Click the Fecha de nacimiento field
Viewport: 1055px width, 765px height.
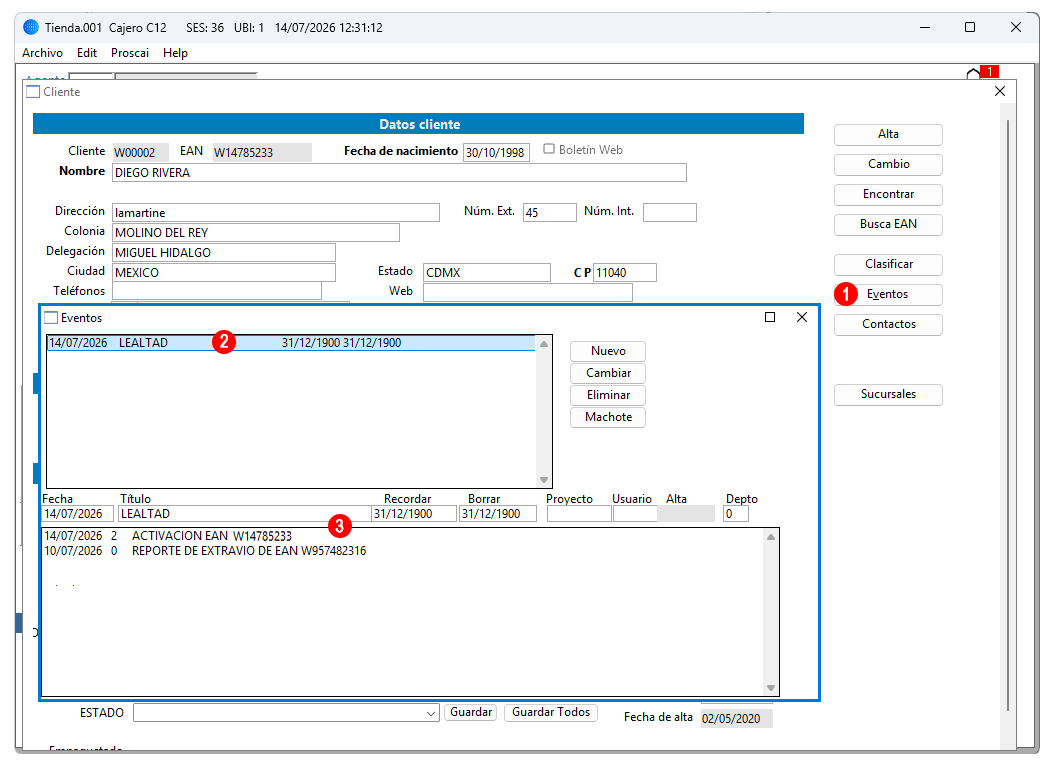tap(496, 152)
